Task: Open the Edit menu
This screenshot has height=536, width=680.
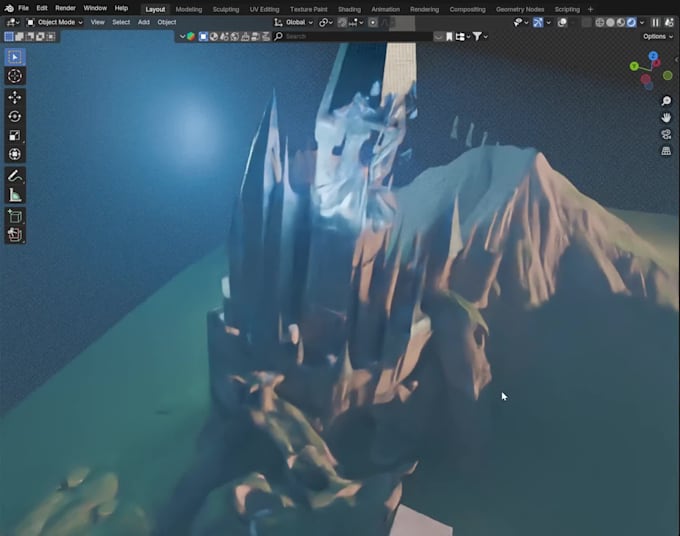Action: click(42, 8)
